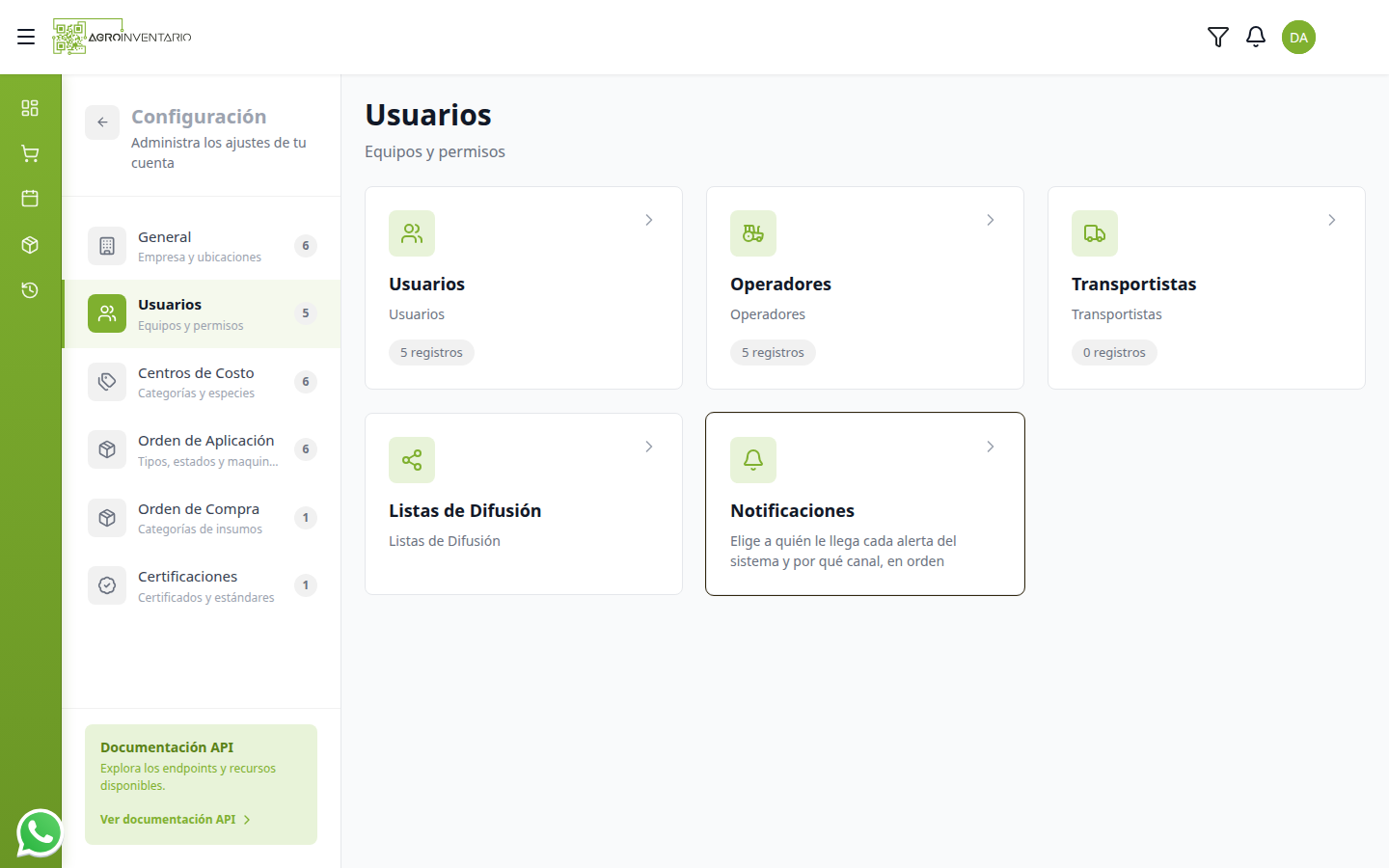Click the Orden de Compra count badge

tap(306, 518)
